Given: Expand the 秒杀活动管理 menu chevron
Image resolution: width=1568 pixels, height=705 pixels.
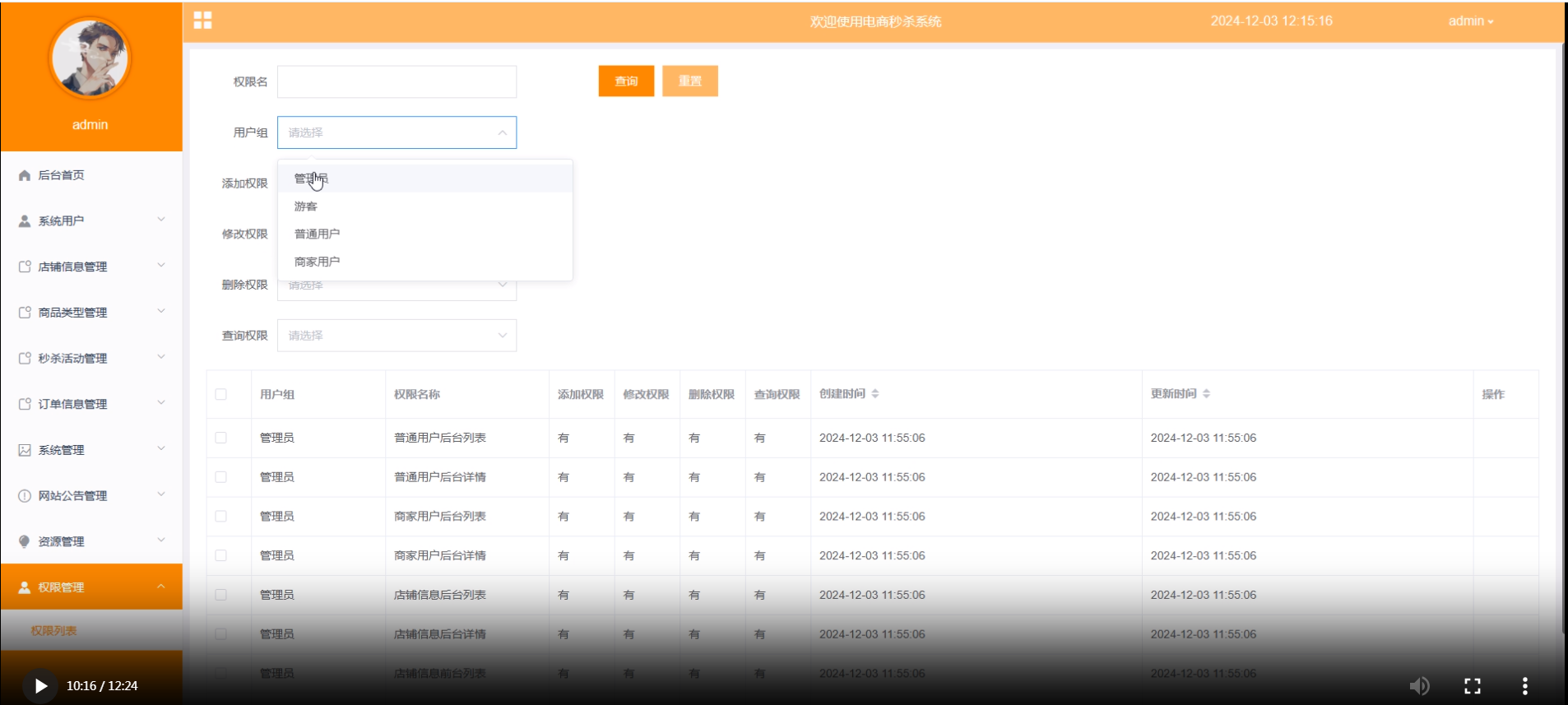Looking at the screenshot, I should click(161, 357).
